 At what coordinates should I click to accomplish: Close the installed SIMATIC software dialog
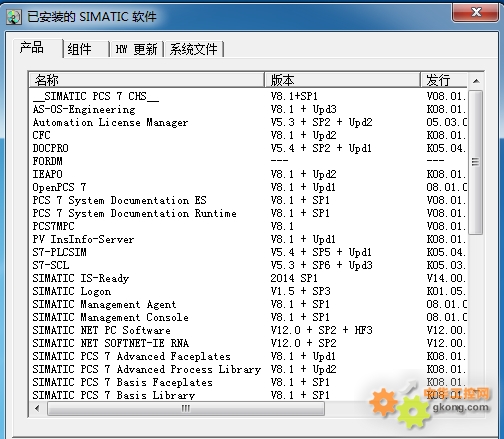click(x=476, y=12)
